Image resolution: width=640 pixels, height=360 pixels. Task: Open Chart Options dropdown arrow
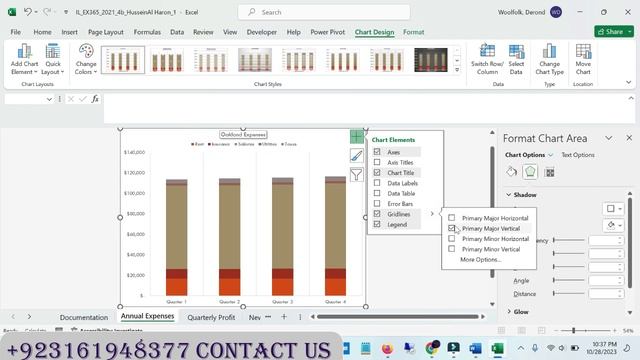pyautogui.click(x=551, y=155)
